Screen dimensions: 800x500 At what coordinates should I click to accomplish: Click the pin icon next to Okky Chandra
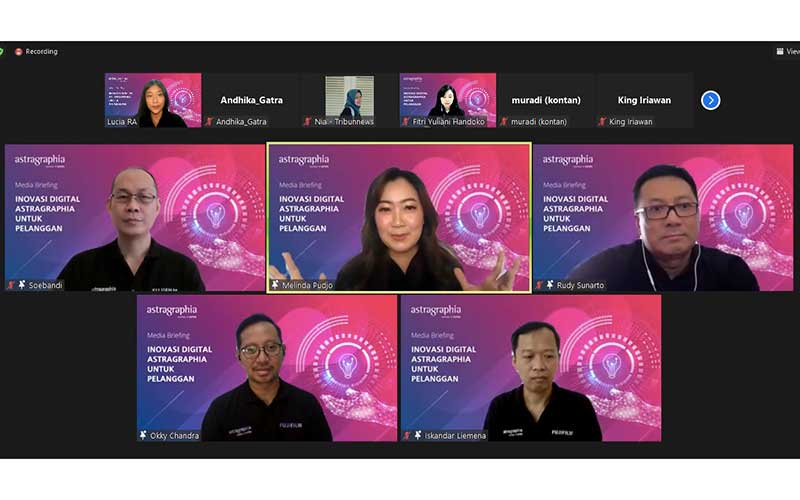point(143,435)
